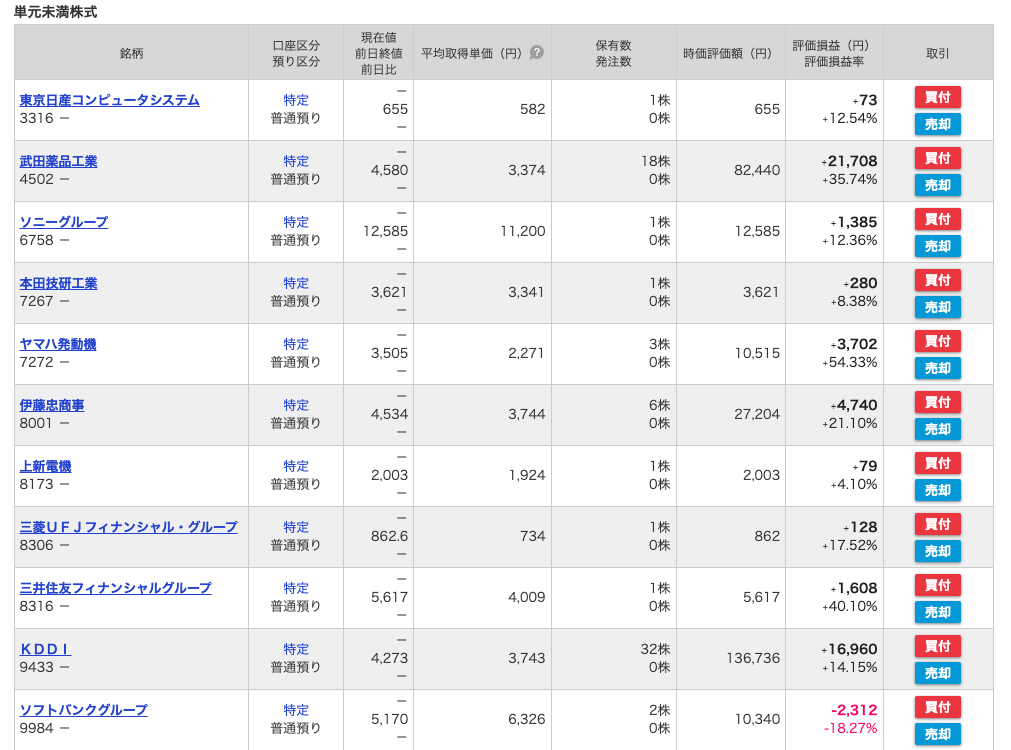Click 買付 in the 伊藤忠商事 row
The image size is (1011, 750).
[937, 402]
